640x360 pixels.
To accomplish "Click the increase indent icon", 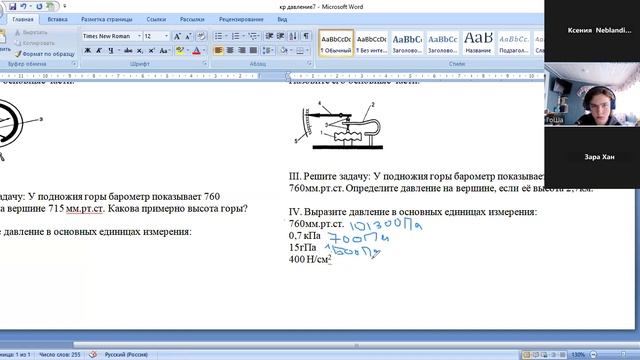I will tap(280, 36).
